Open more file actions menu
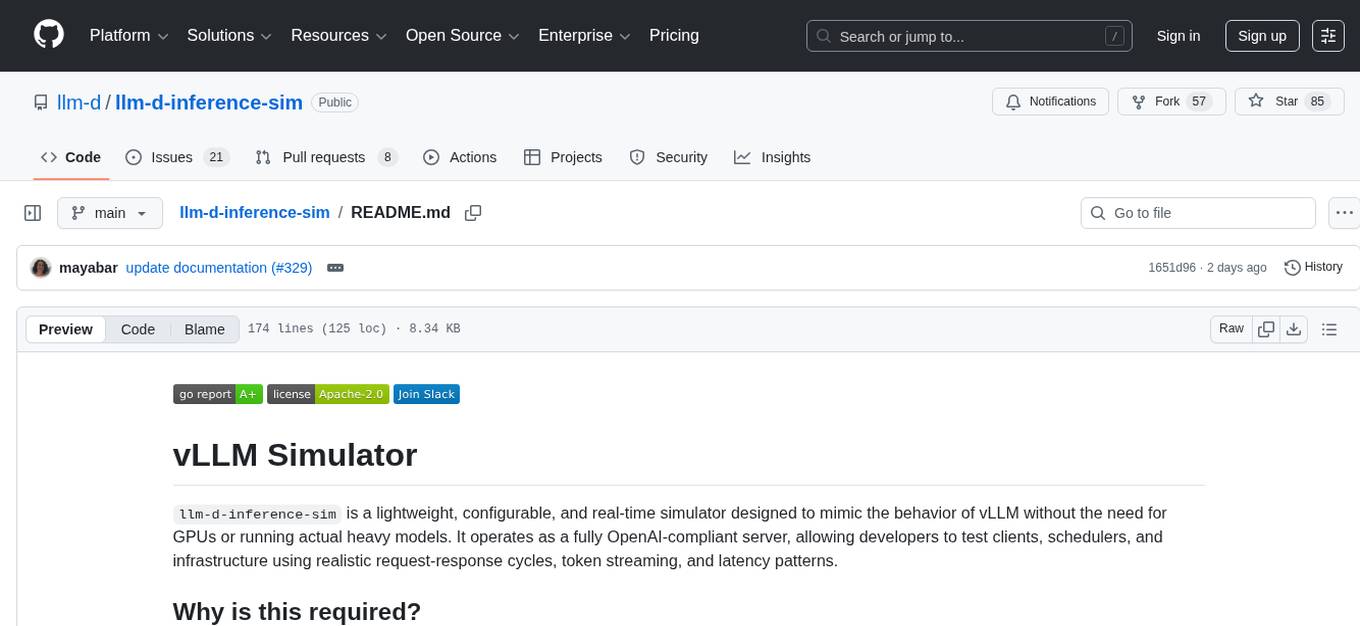 point(1344,213)
